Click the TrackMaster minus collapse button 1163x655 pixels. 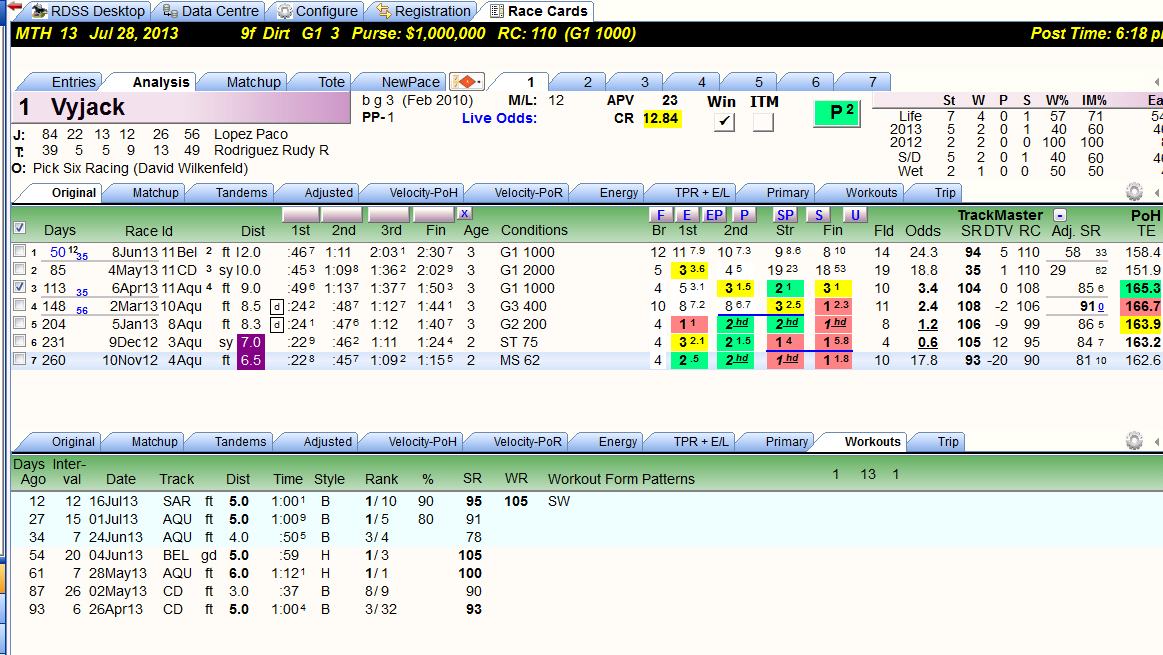click(x=1060, y=214)
